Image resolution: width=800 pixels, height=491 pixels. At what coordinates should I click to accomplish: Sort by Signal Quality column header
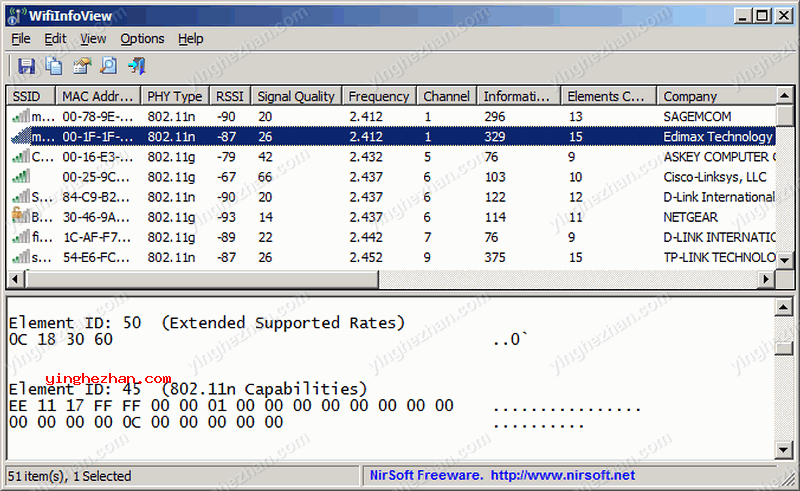pyautogui.click(x=296, y=96)
